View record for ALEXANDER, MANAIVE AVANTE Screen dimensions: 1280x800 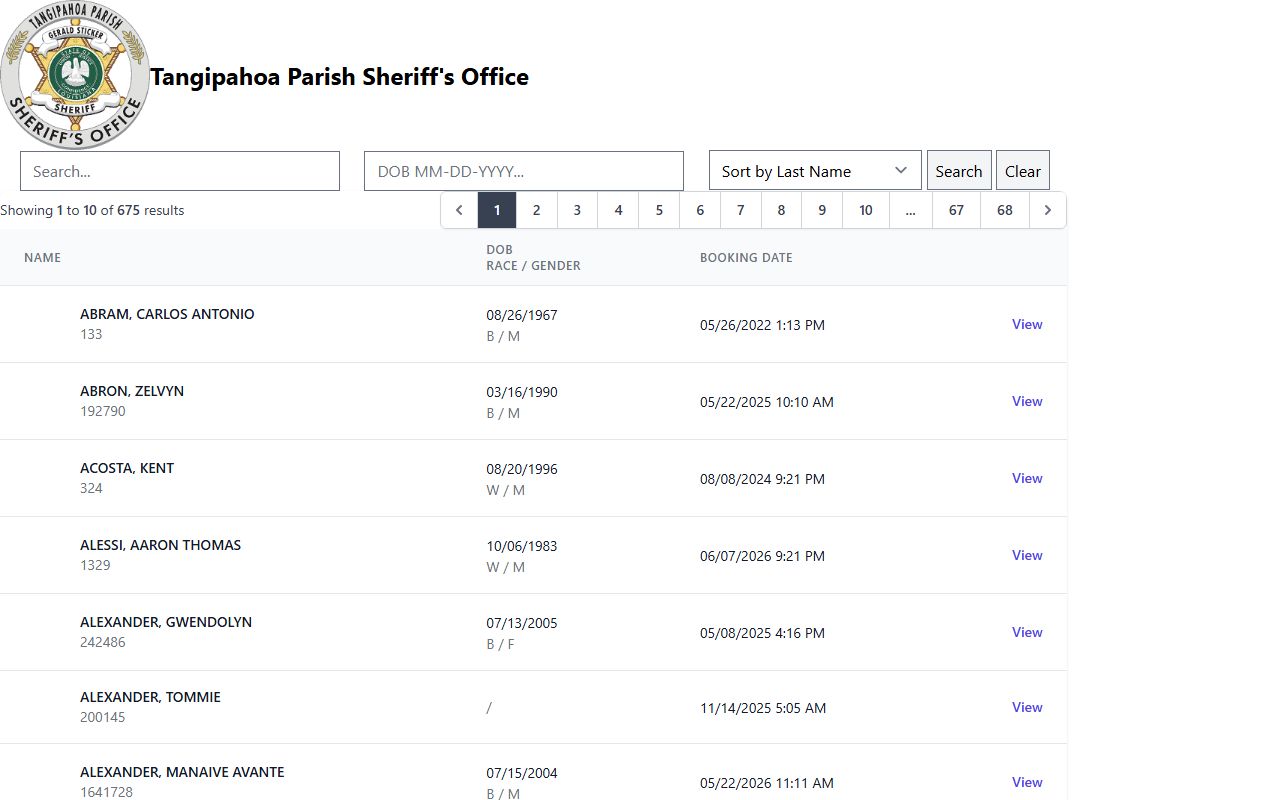point(1027,782)
